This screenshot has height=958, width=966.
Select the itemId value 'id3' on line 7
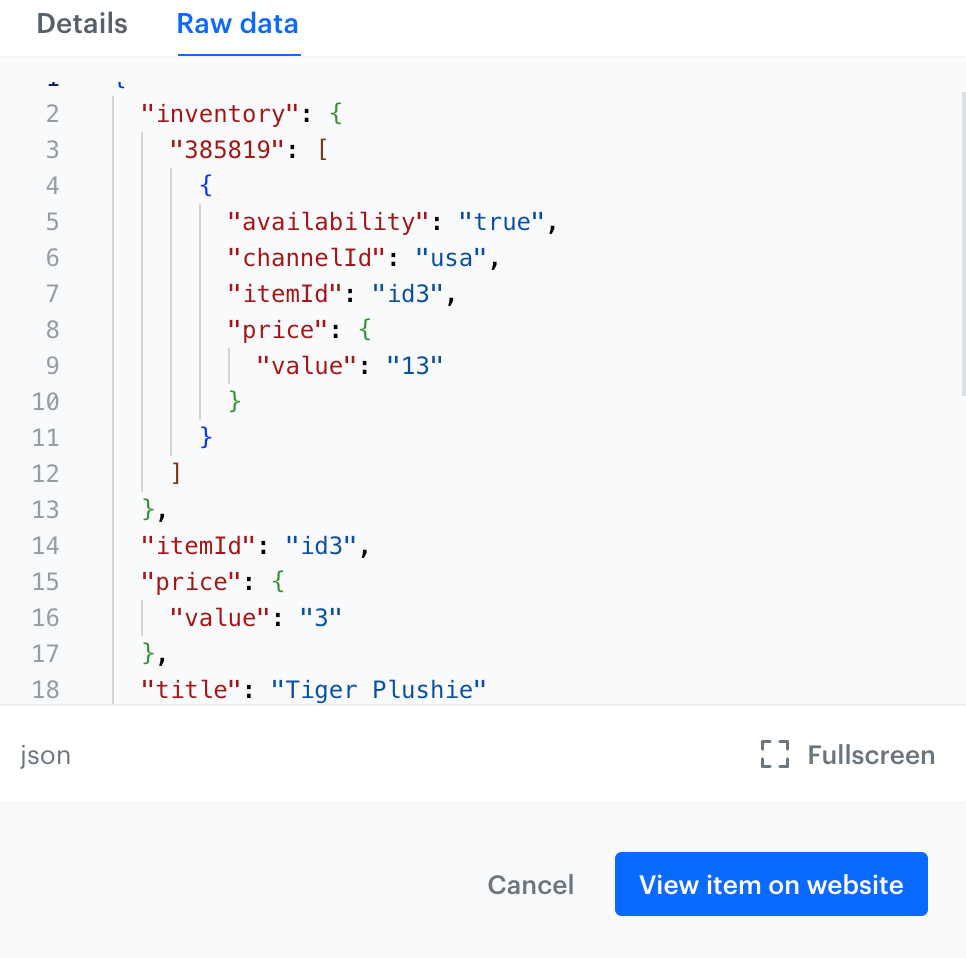pos(407,293)
